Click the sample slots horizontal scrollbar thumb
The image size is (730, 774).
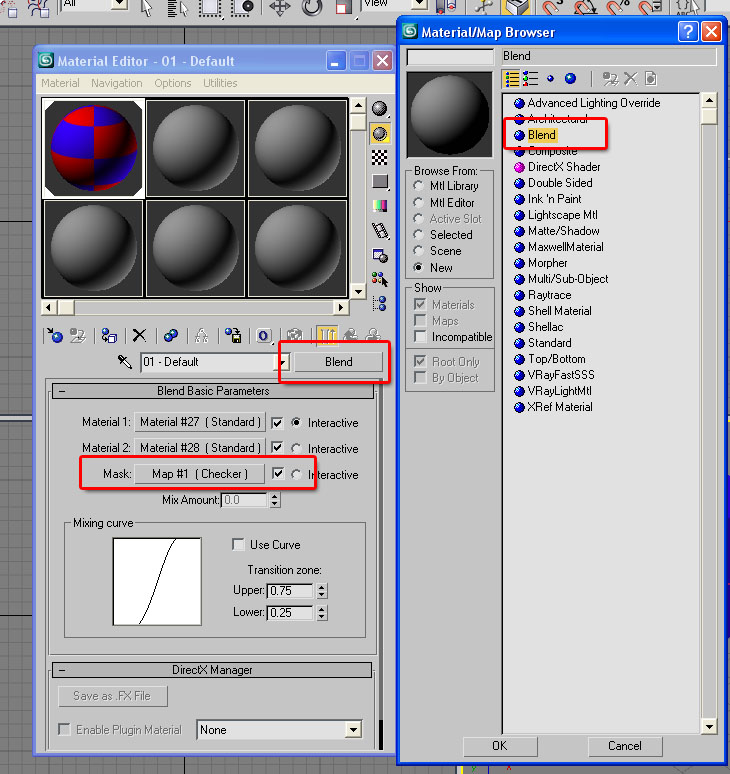[66, 308]
